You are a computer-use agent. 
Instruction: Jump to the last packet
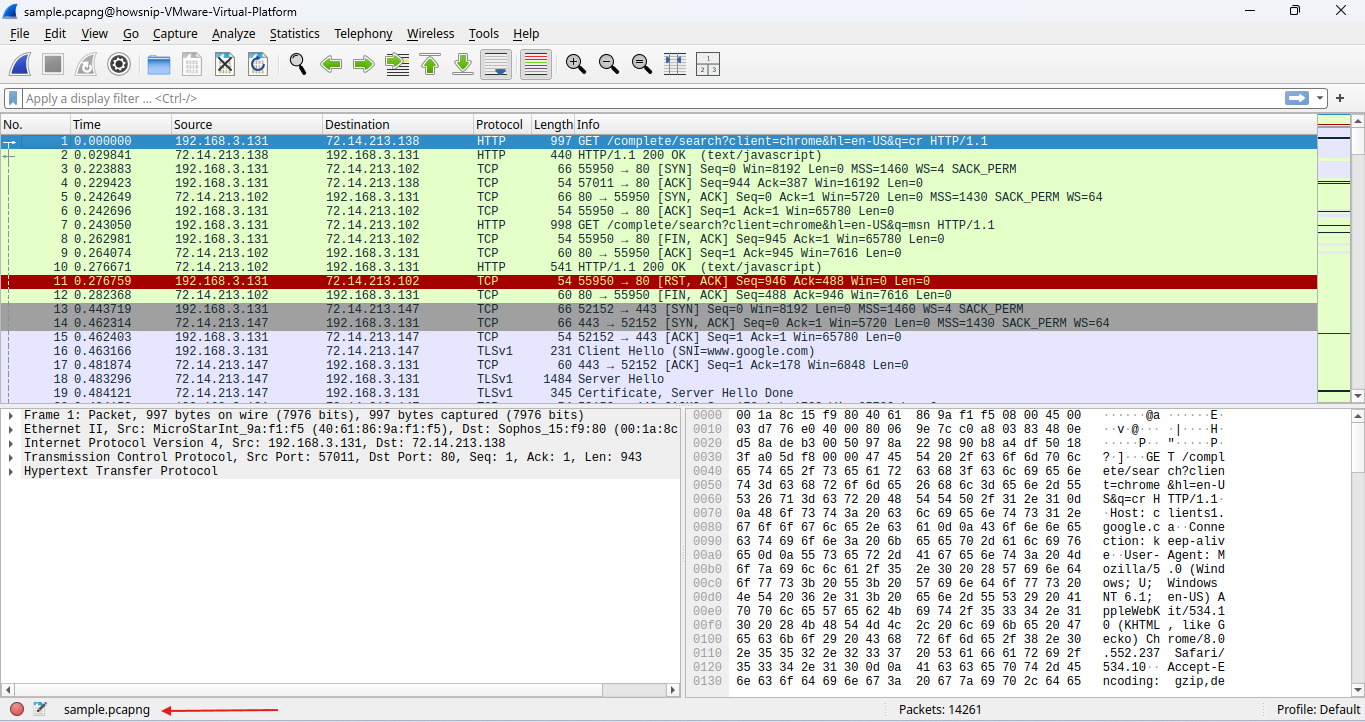[x=463, y=64]
